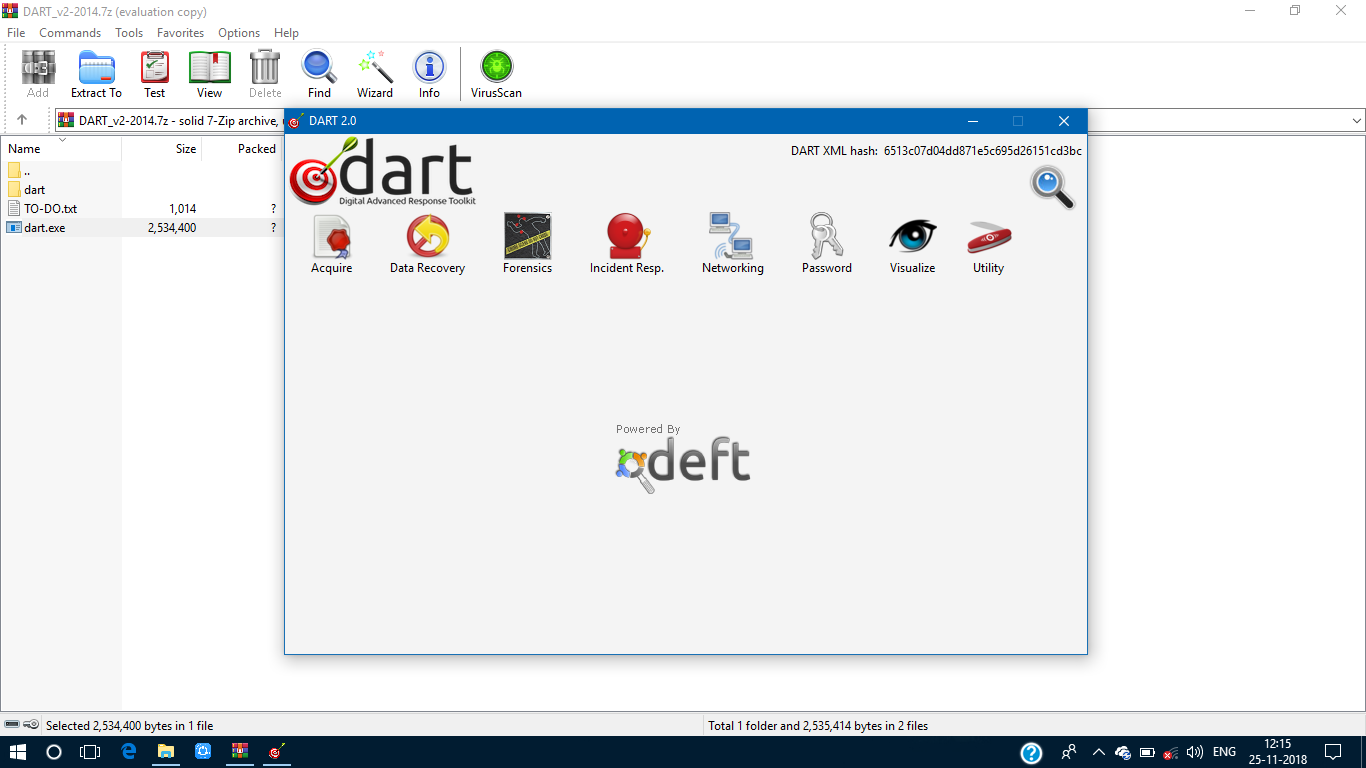Open the Networking tools category
Screen dimensions: 1366x768
pos(732,244)
